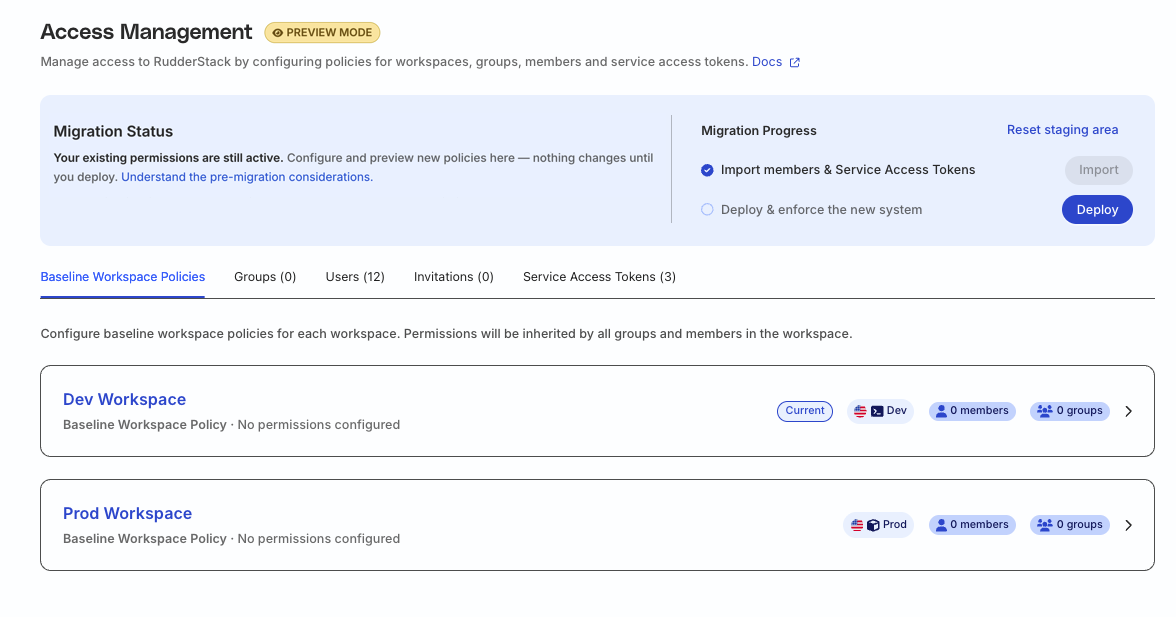Click the US flag icon in Prod badge
Image resolution: width=1176 pixels, height=617 pixels.
tap(857, 525)
